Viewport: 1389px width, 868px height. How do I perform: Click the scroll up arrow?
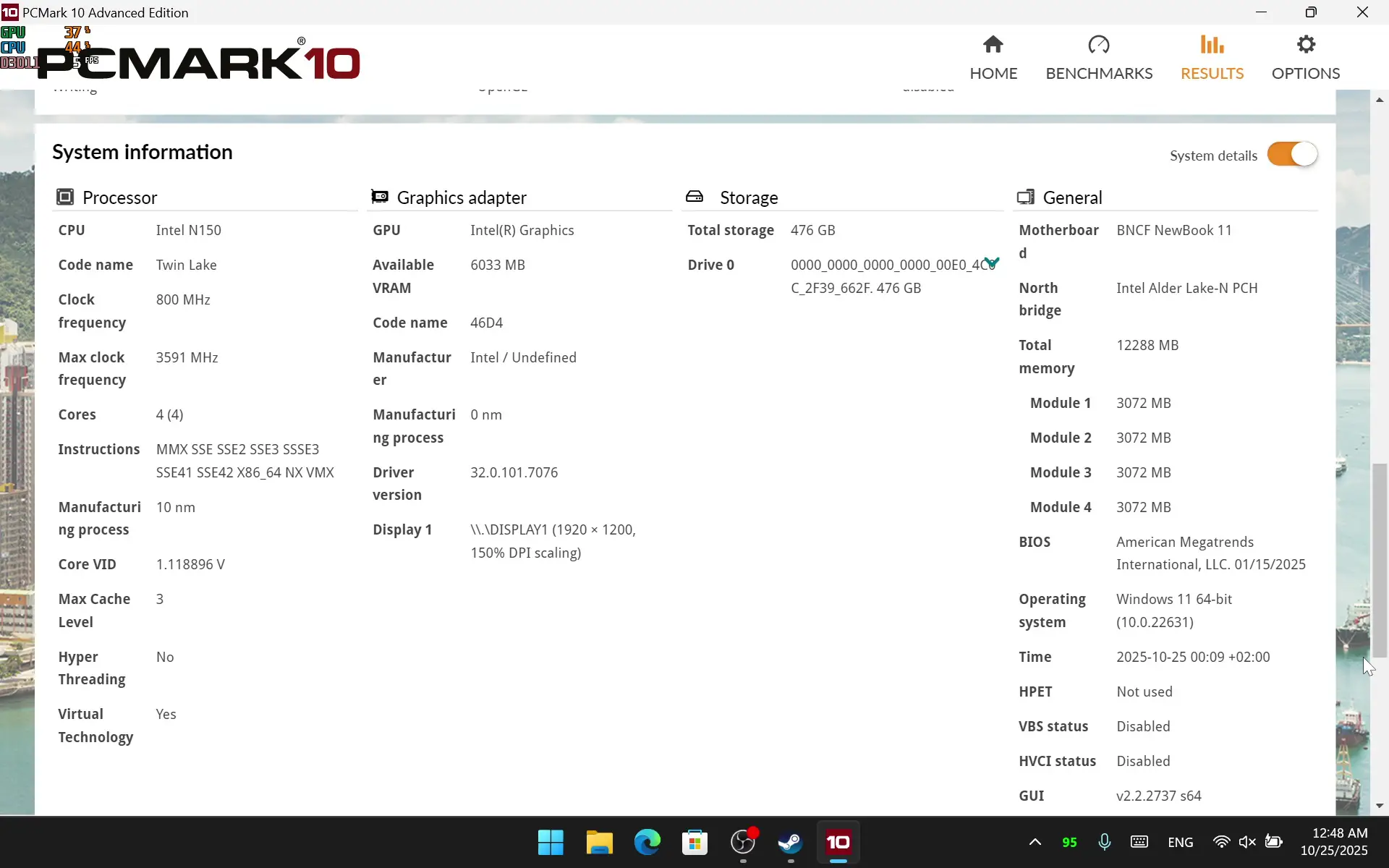click(1380, 100)
